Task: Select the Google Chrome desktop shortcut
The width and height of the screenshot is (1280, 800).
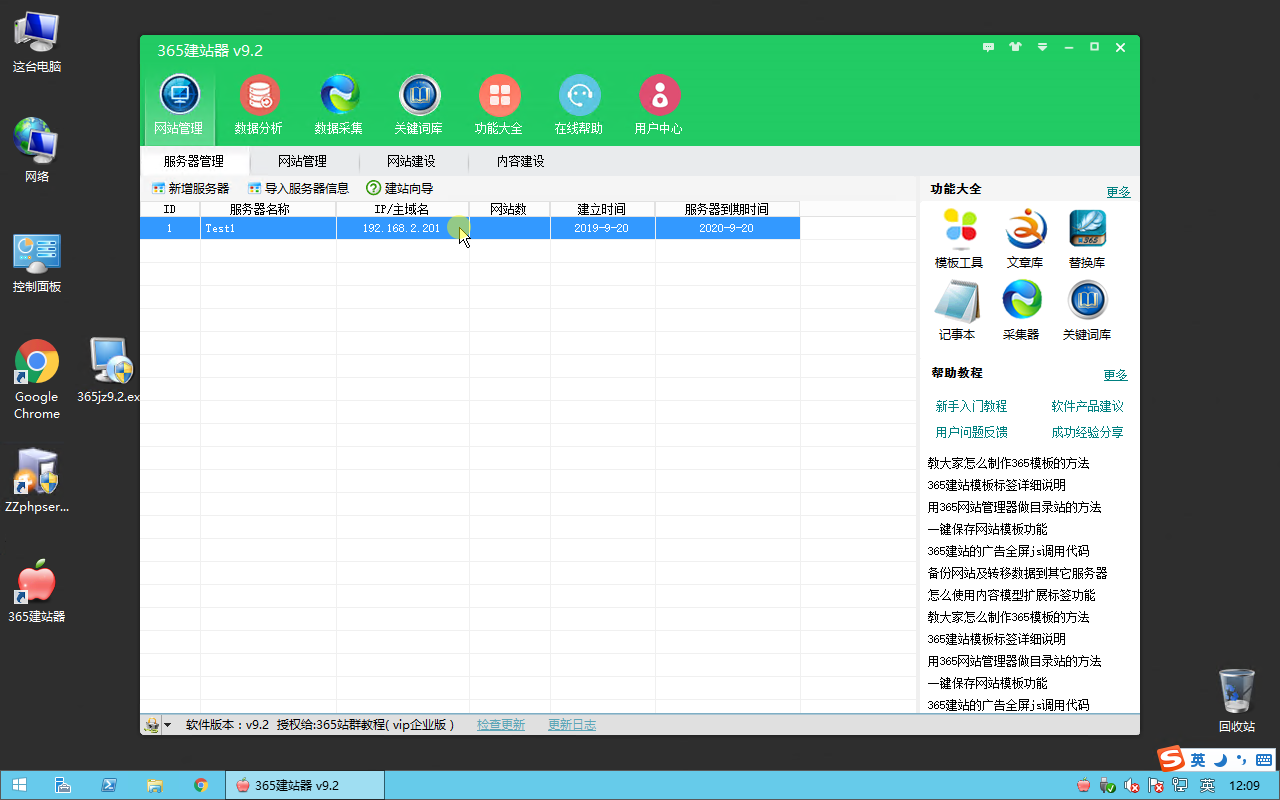Action: (37, 380)
